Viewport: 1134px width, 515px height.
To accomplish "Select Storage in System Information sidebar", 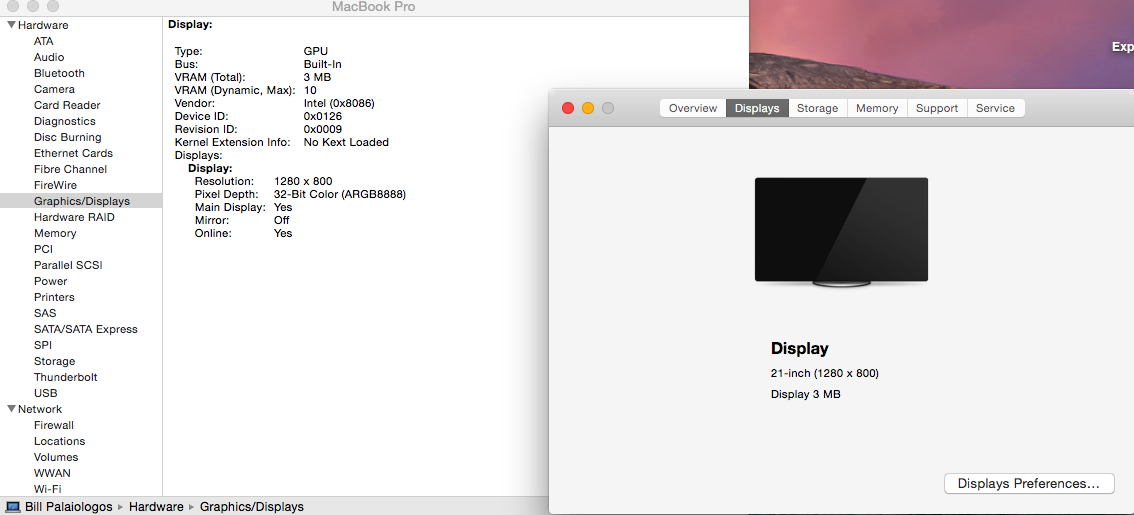I will [54, 361].
